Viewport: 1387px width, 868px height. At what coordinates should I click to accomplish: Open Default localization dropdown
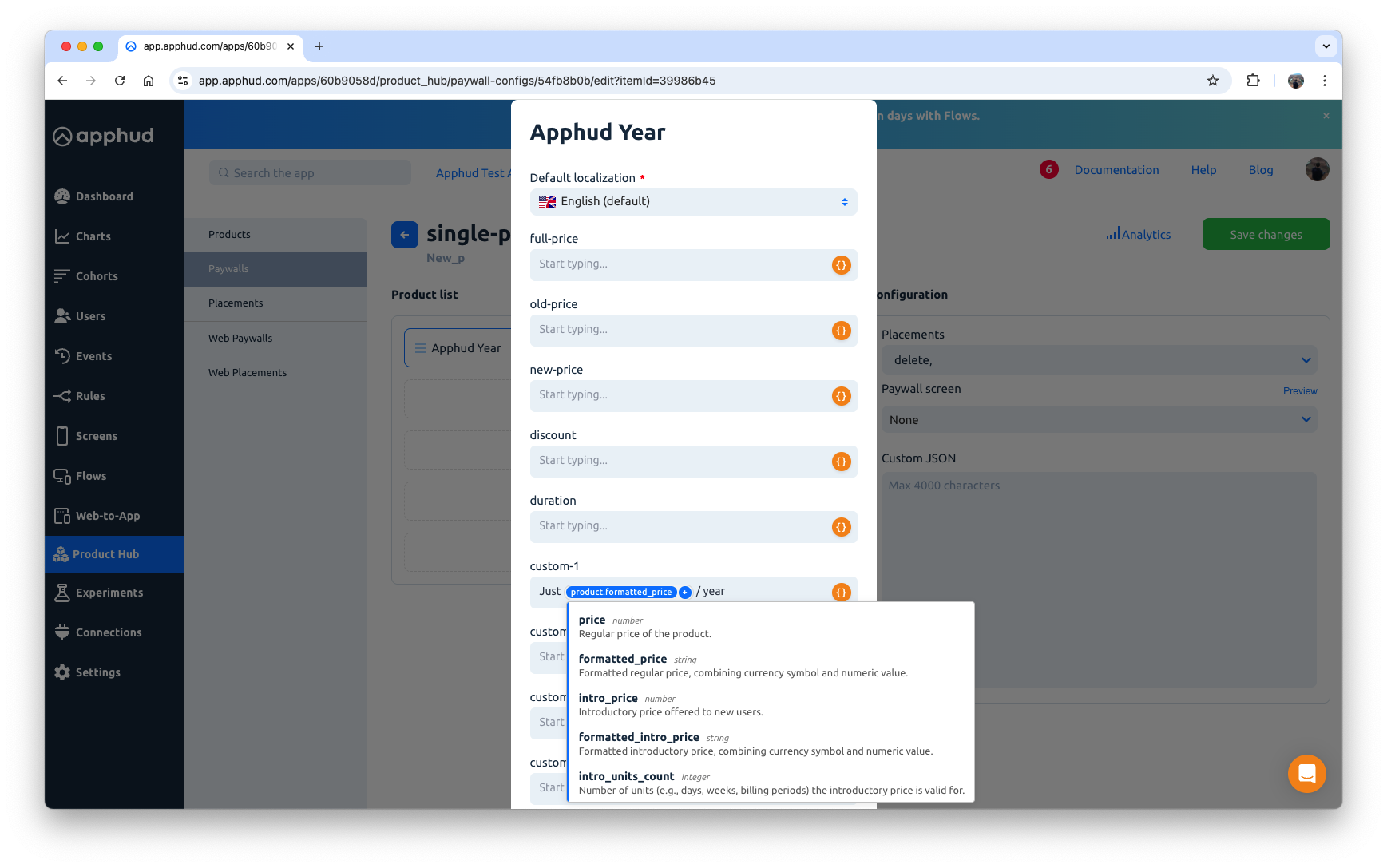click(693, 202)
